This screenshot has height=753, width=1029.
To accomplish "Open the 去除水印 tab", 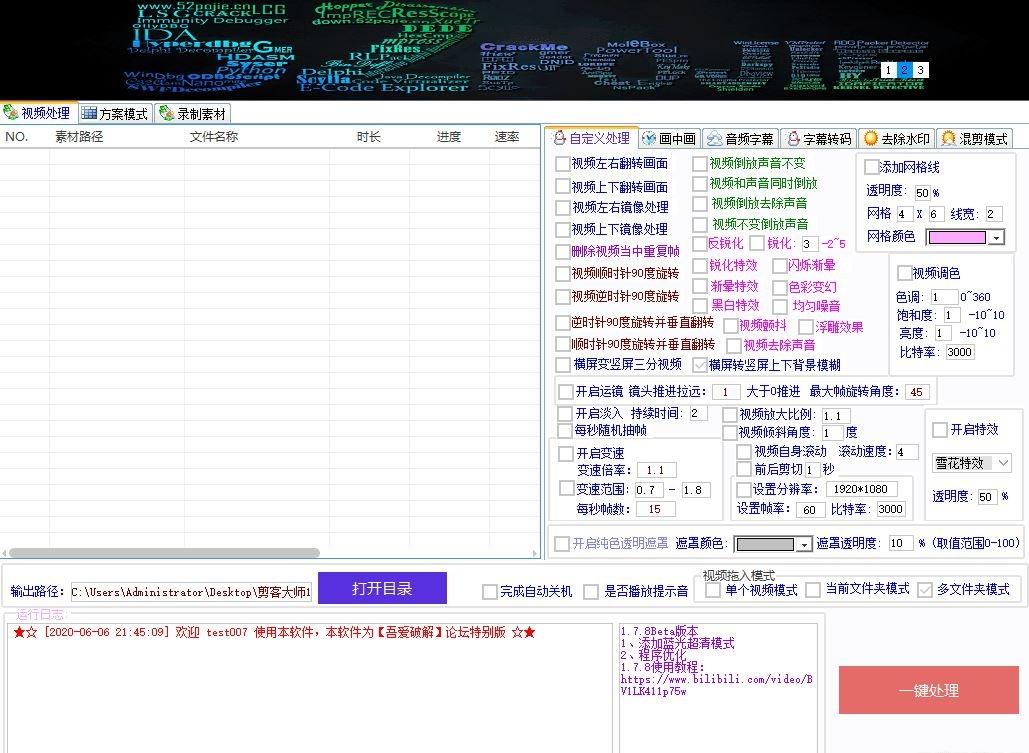I will [897, 139].
